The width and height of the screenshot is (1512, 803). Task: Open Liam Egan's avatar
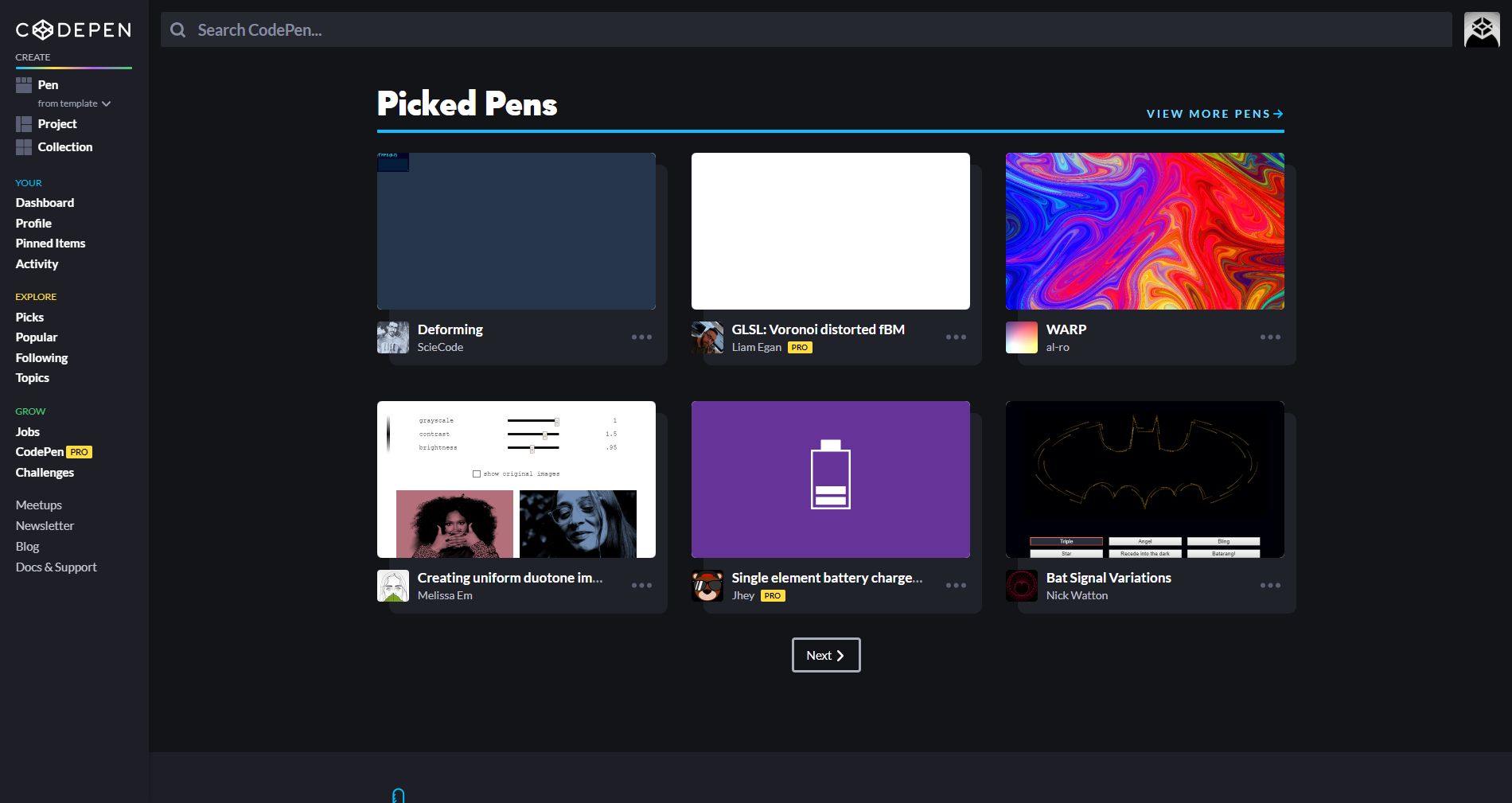(x=707, y=337)
